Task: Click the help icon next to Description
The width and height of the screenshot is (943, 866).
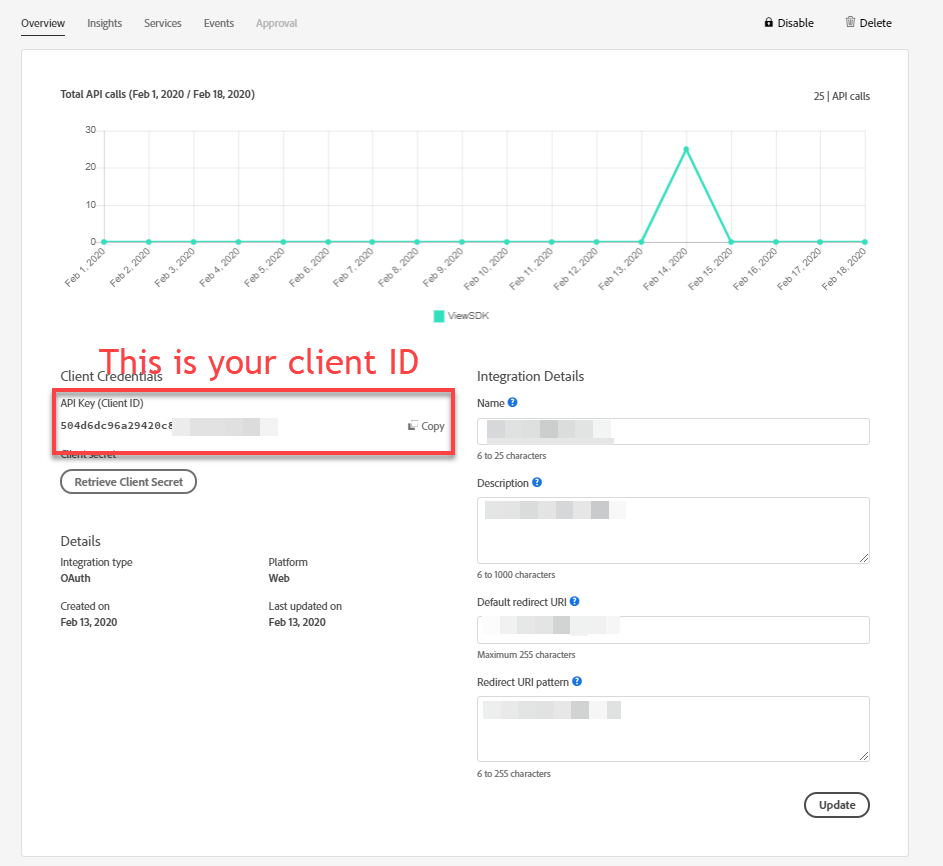Action: click(x=537, y=482)
